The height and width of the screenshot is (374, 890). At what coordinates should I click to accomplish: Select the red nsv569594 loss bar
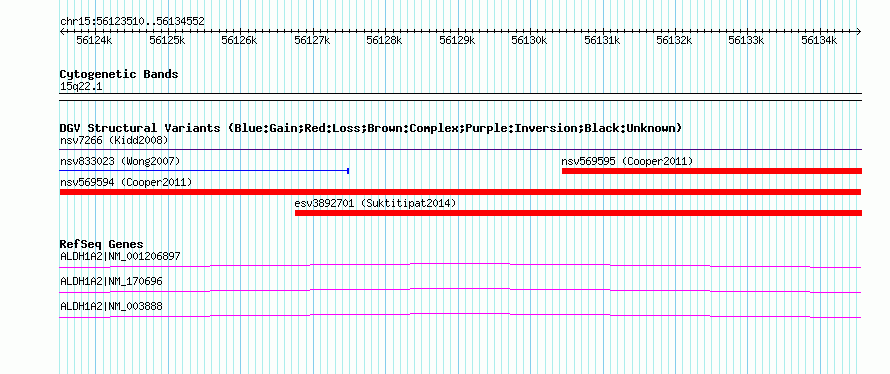(460, 192)
